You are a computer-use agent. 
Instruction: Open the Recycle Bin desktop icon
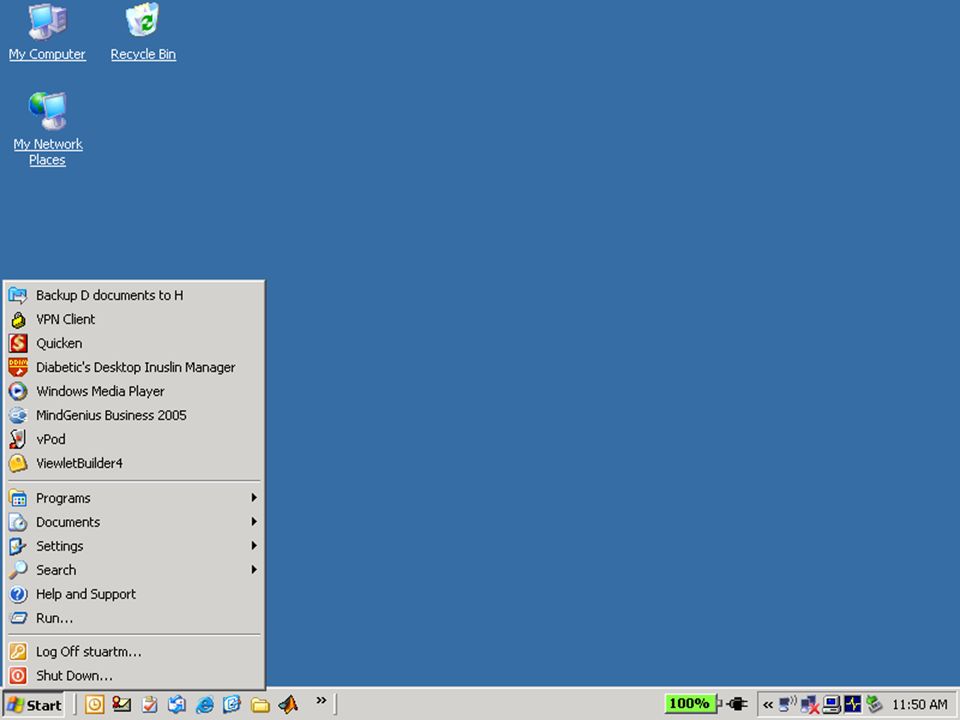tap(143, 20)
